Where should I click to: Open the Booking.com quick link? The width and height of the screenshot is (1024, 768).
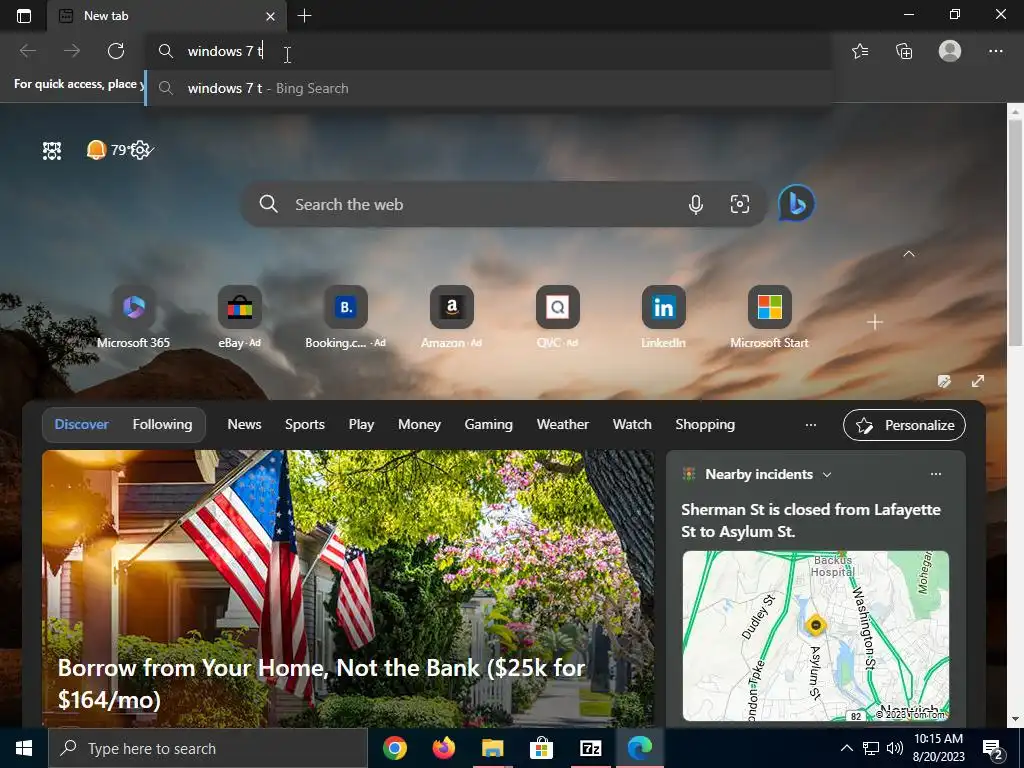pos(345,318)
